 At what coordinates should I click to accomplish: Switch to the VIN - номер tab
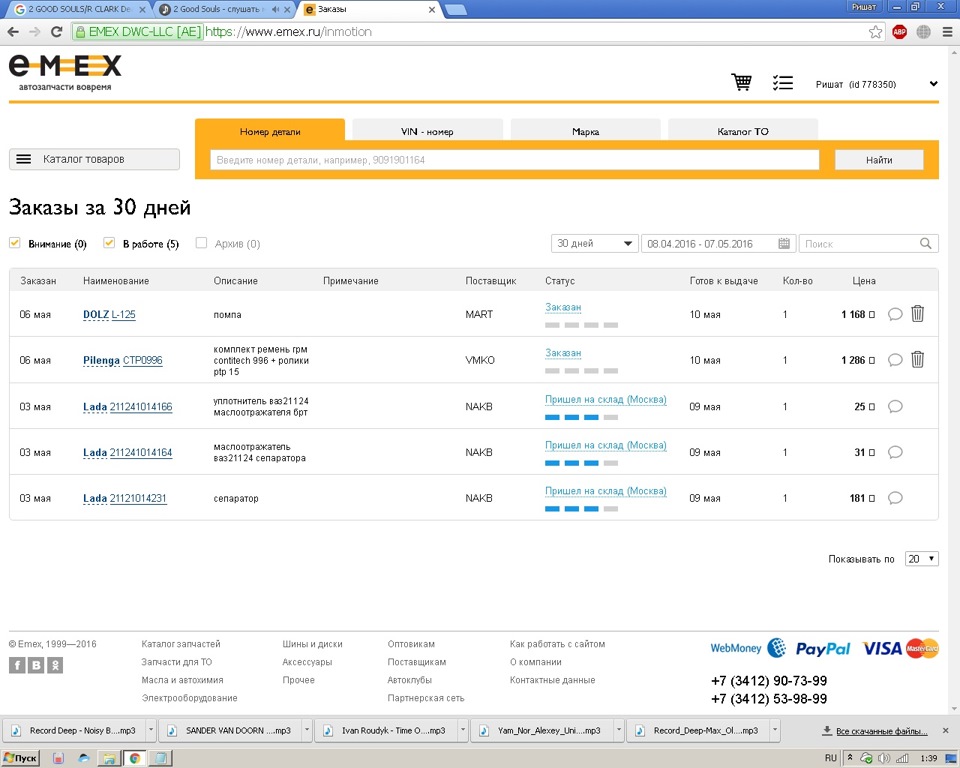pos(427,131)
